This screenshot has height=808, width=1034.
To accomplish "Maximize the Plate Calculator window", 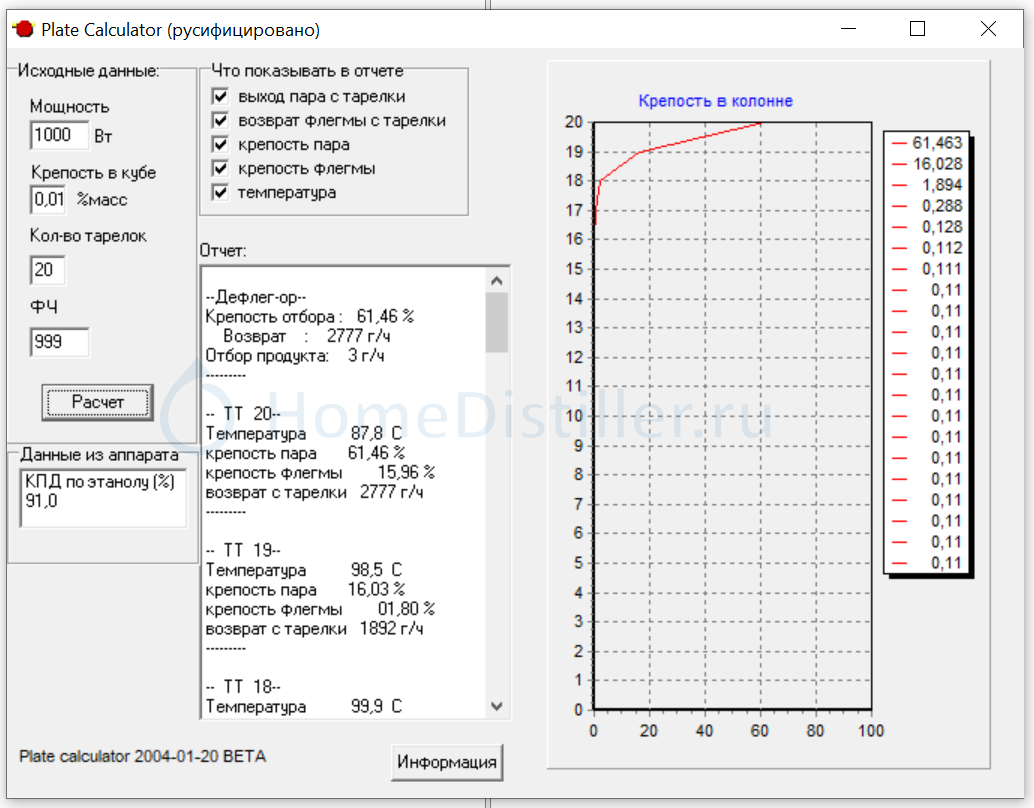I will click(917, 30).
